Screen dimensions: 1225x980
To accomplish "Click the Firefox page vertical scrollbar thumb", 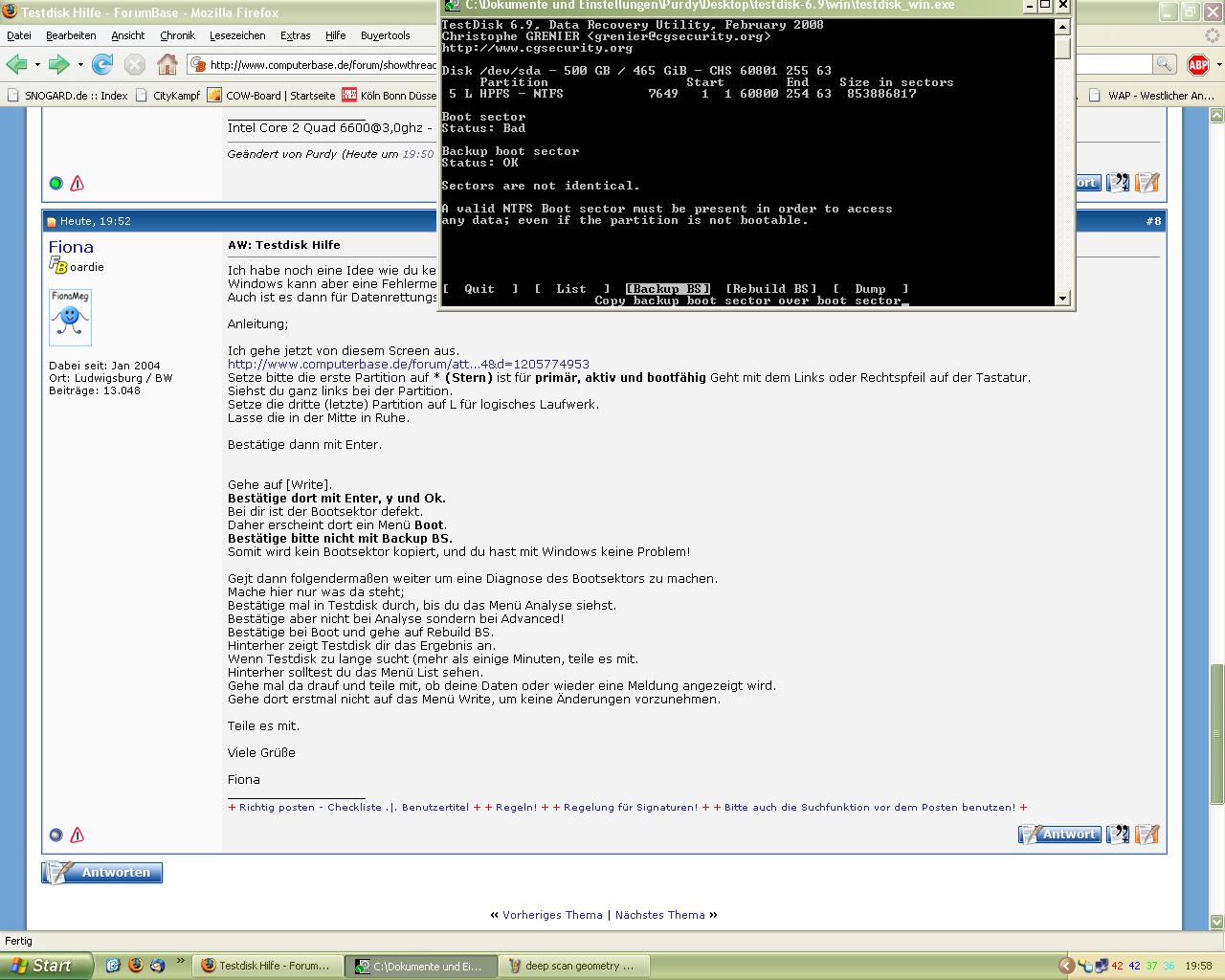I will [x=1216, y=733].
